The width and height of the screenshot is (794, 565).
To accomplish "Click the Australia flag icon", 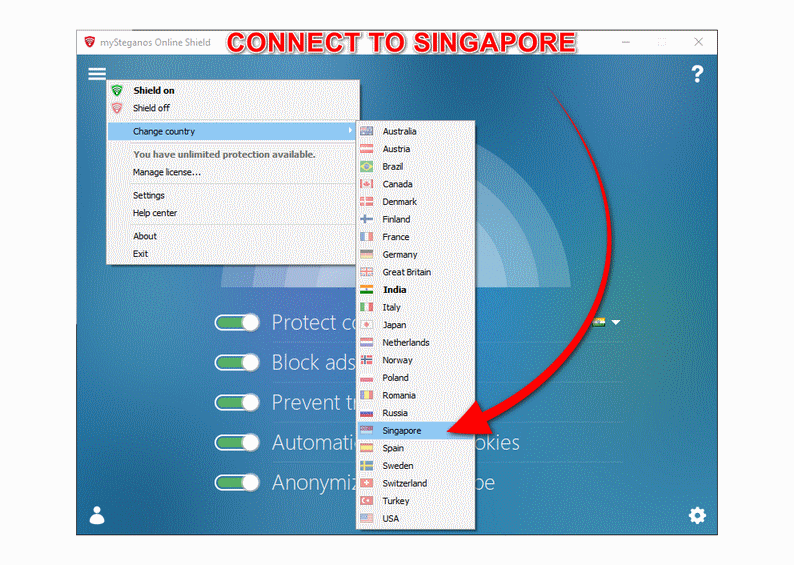I will (x=367, y=131).
